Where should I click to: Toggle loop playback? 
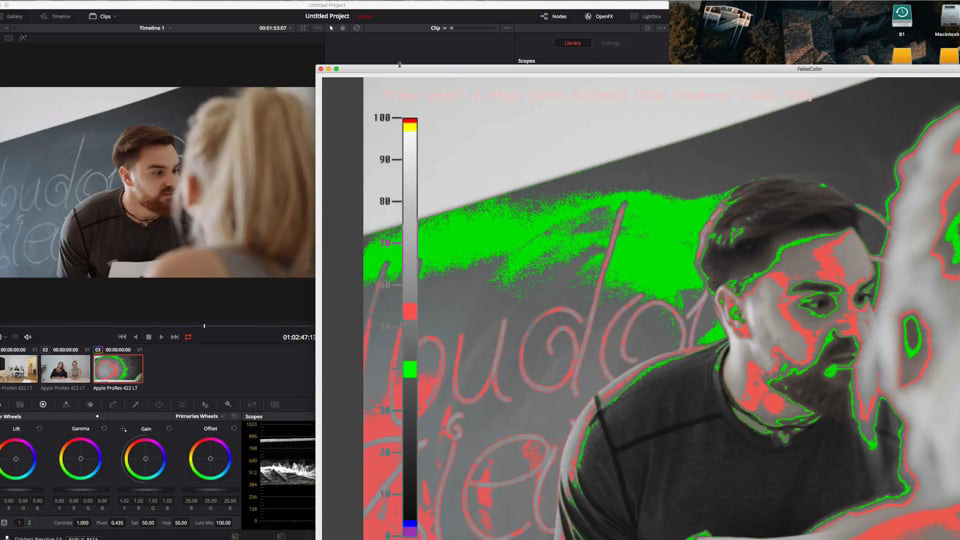(188, 337)
